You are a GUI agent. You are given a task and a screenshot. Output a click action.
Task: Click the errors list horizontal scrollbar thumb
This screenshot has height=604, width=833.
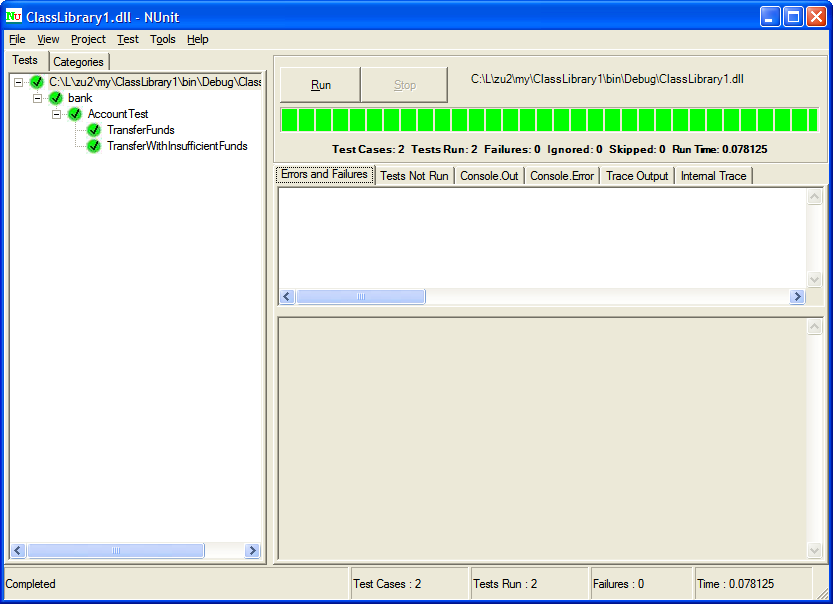click(x=361, y=296)
